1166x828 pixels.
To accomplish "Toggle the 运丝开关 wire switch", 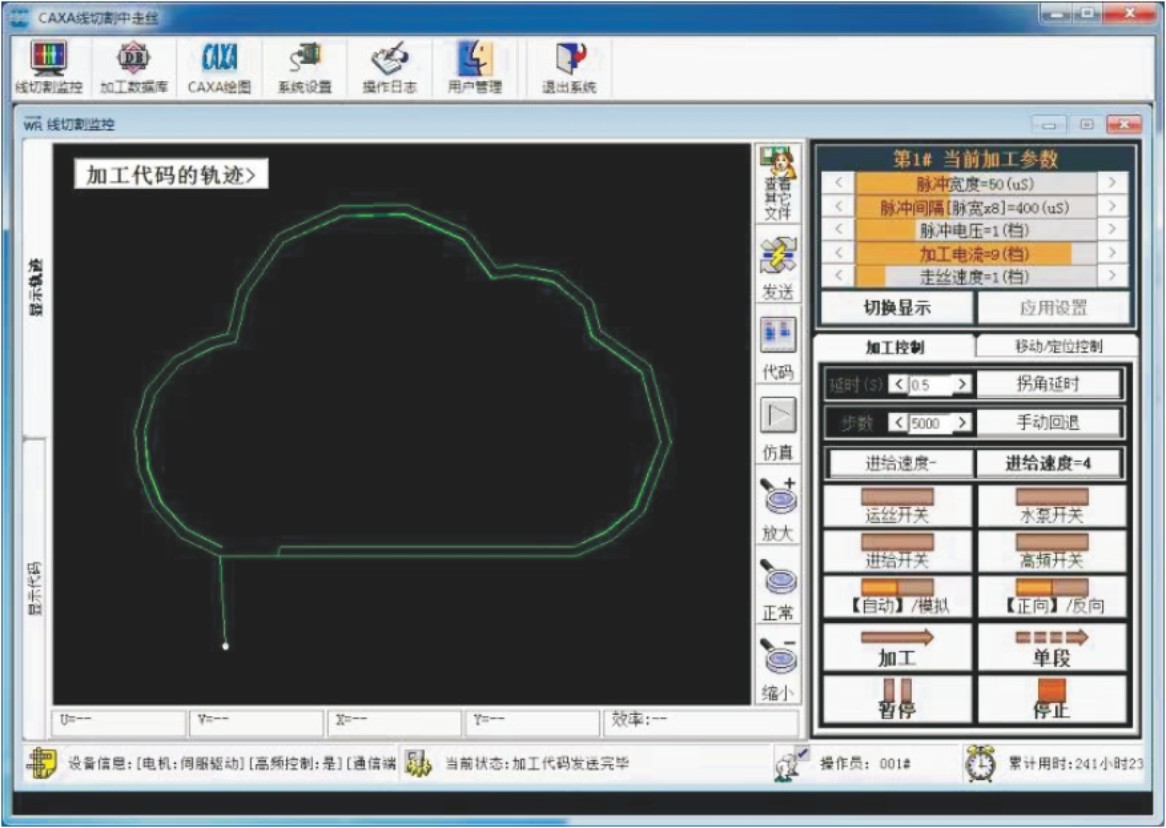I will tap(897, 506).
